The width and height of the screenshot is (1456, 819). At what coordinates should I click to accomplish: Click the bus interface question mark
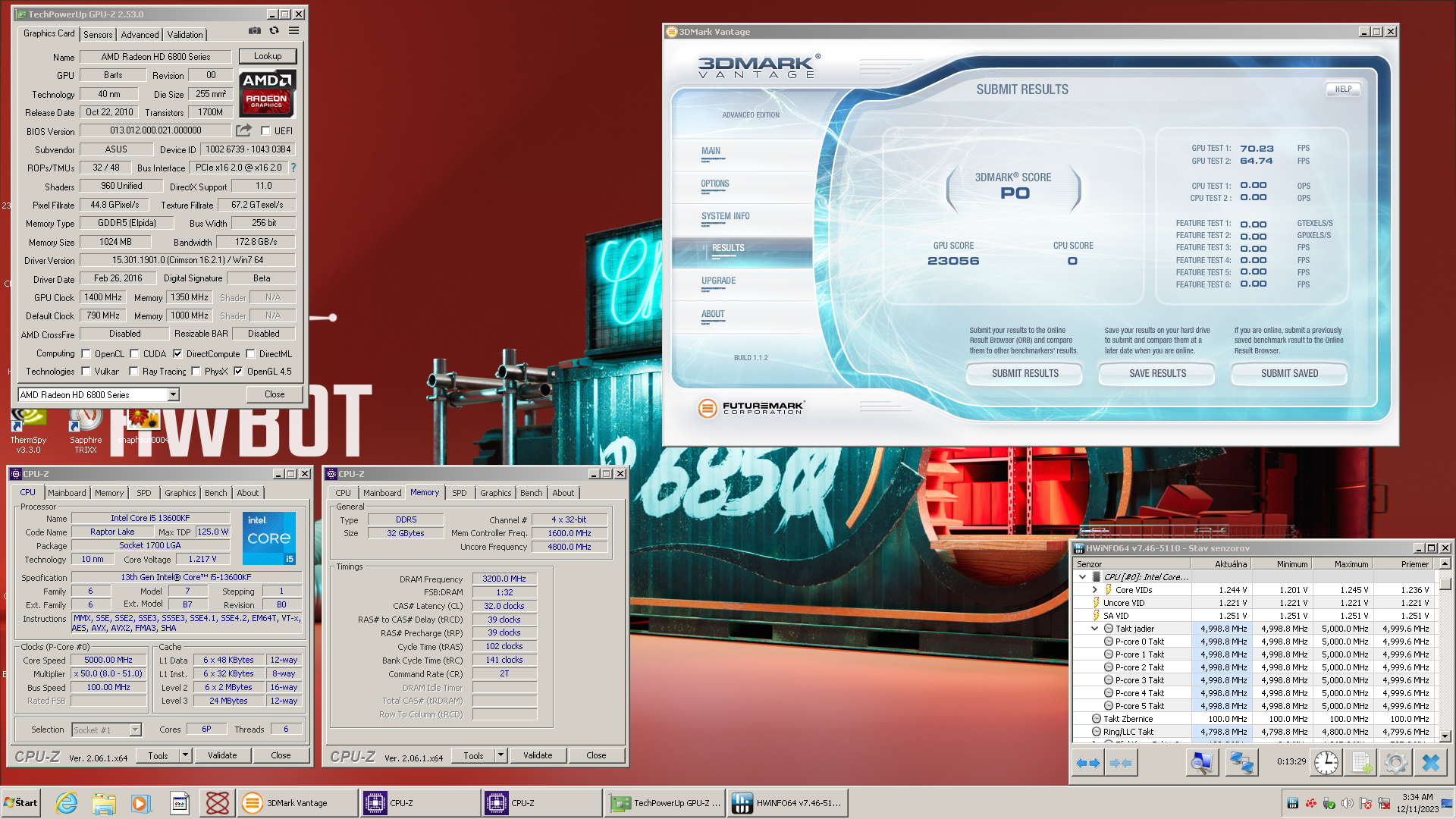click(x=293, y=168)
